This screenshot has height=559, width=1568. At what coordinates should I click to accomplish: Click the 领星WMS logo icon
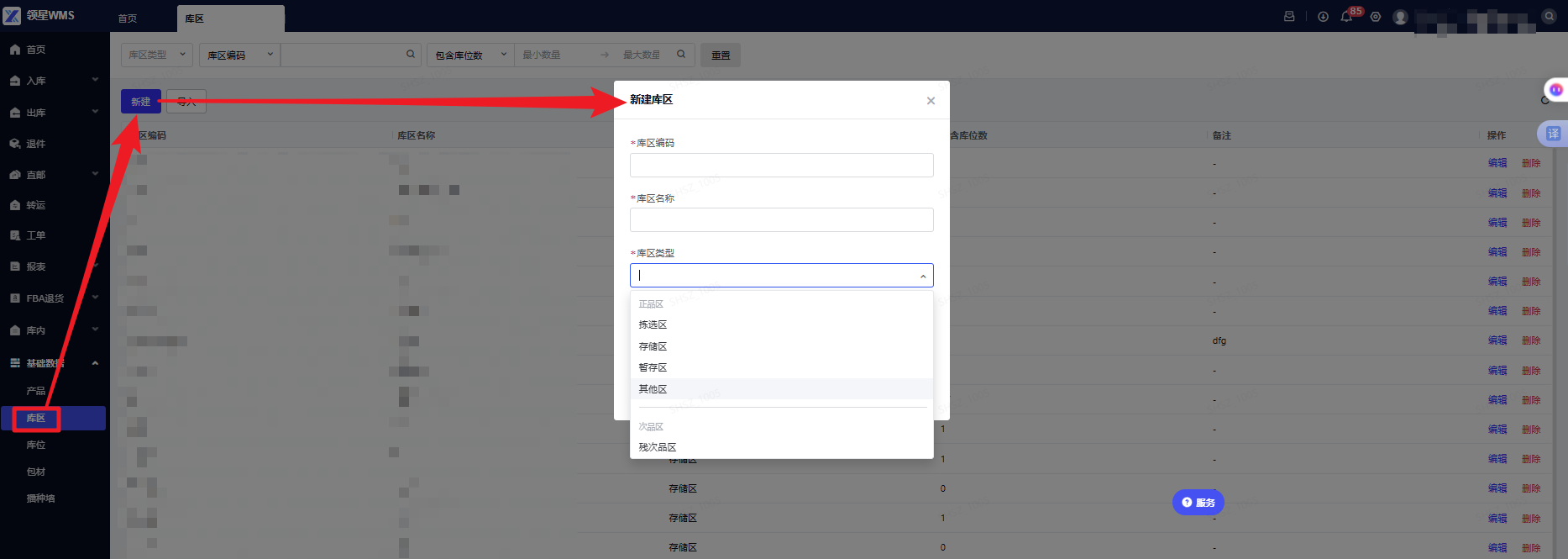tap(12, 15)
